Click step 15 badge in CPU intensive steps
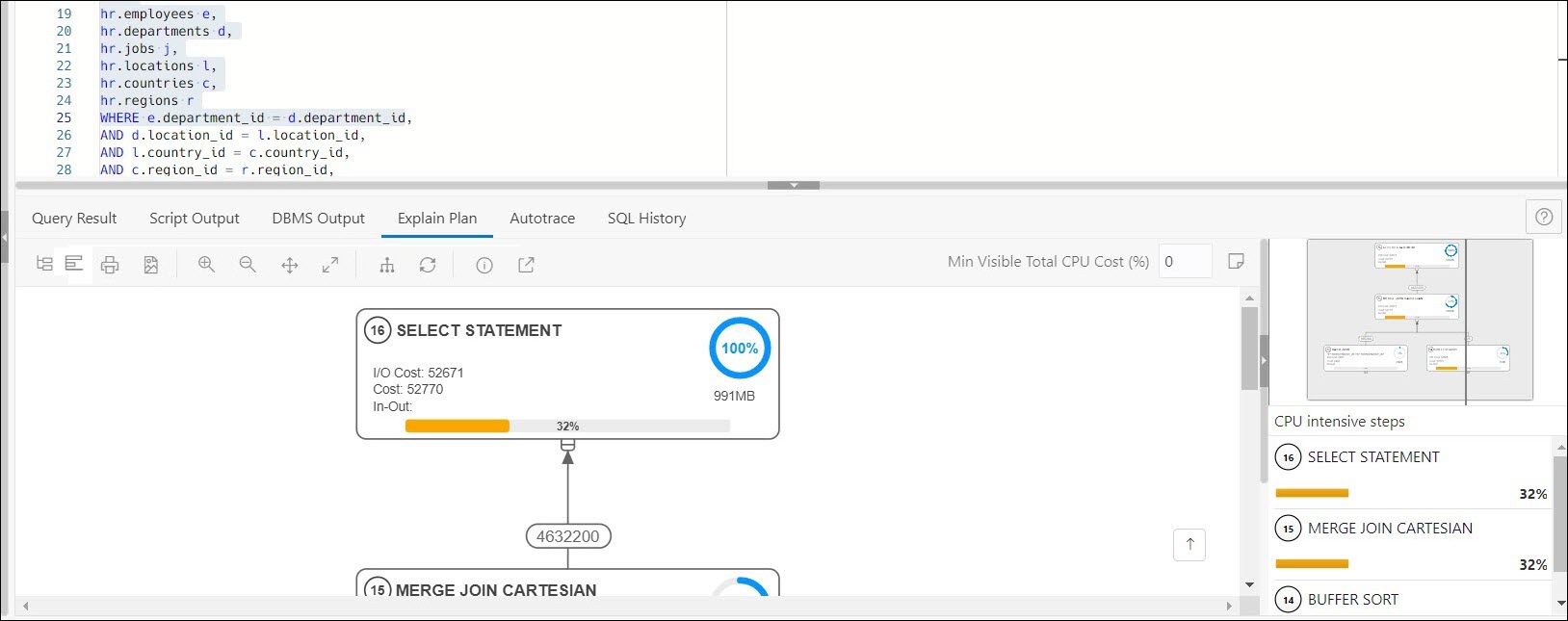This screenshot has height=621, width=1568. 1288,529
